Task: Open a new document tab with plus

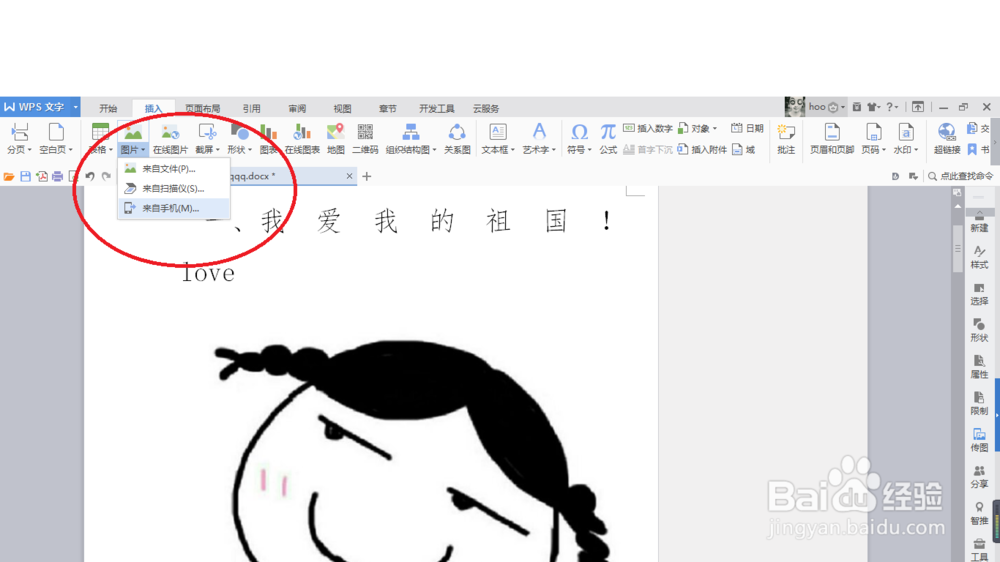Action: [x=367, y=177]
